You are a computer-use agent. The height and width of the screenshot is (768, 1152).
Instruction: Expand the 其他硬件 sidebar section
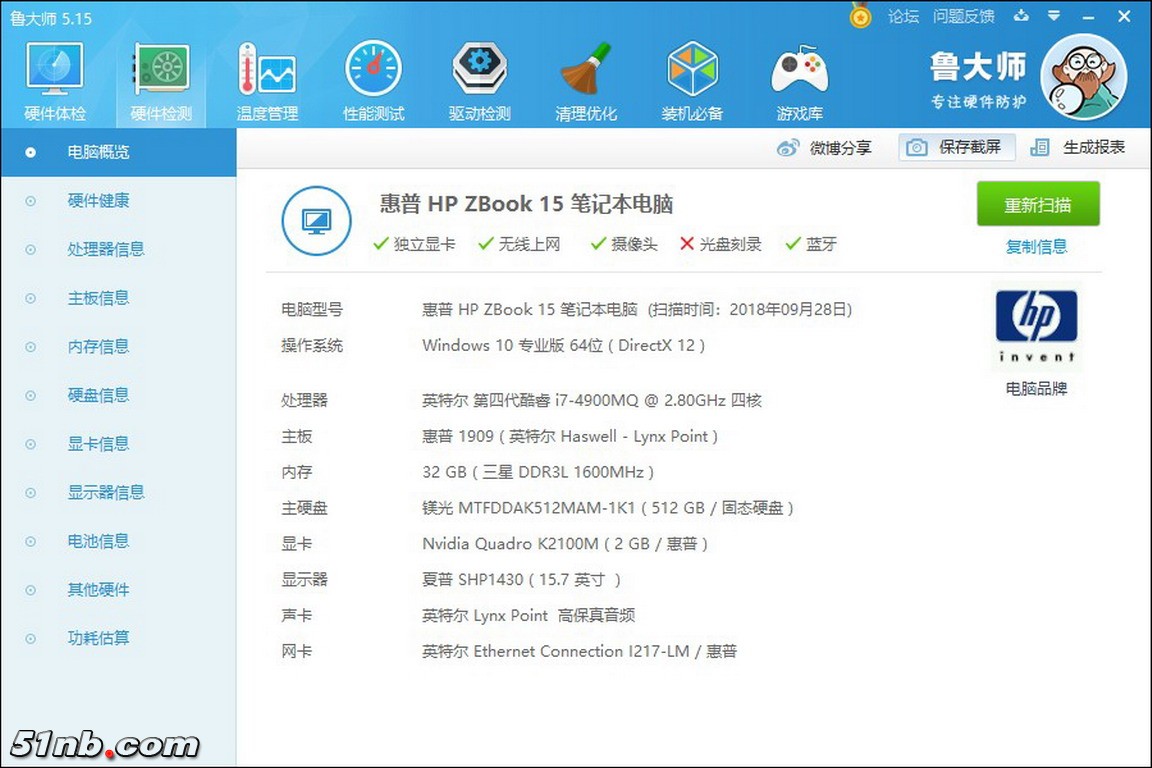point(97,589)
